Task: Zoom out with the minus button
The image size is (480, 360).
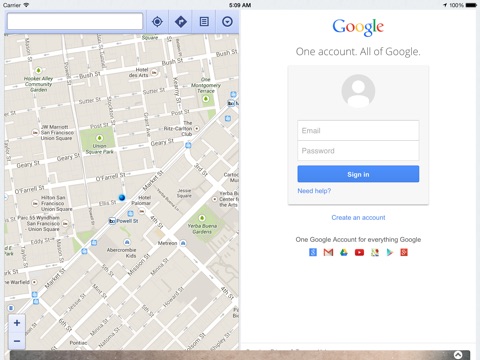Action: (17, 341)
